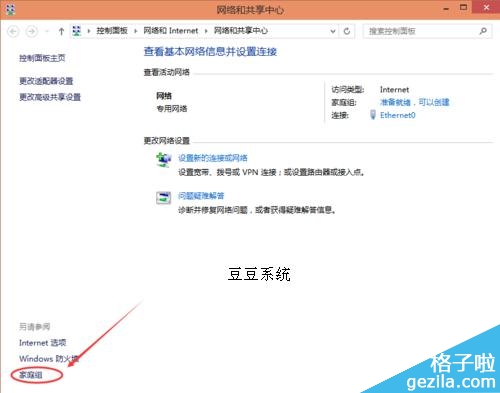This screenshot has height=393, width=500.
Task: Click the search magnifier icon
Action: (483, 31)
